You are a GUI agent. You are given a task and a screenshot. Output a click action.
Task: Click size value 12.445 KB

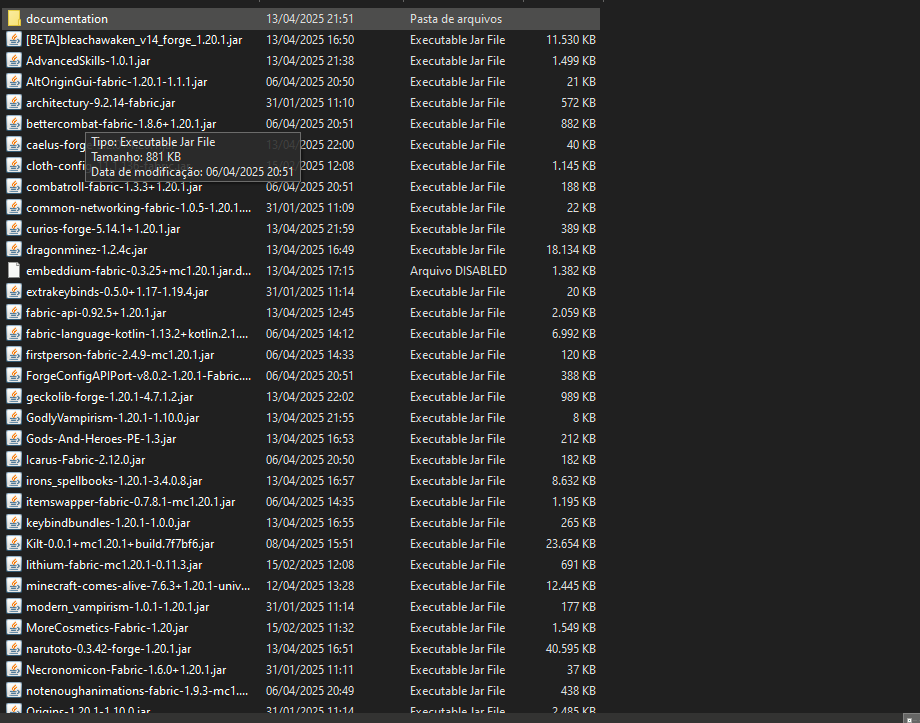pyautogui.click(x=571, y=586)
